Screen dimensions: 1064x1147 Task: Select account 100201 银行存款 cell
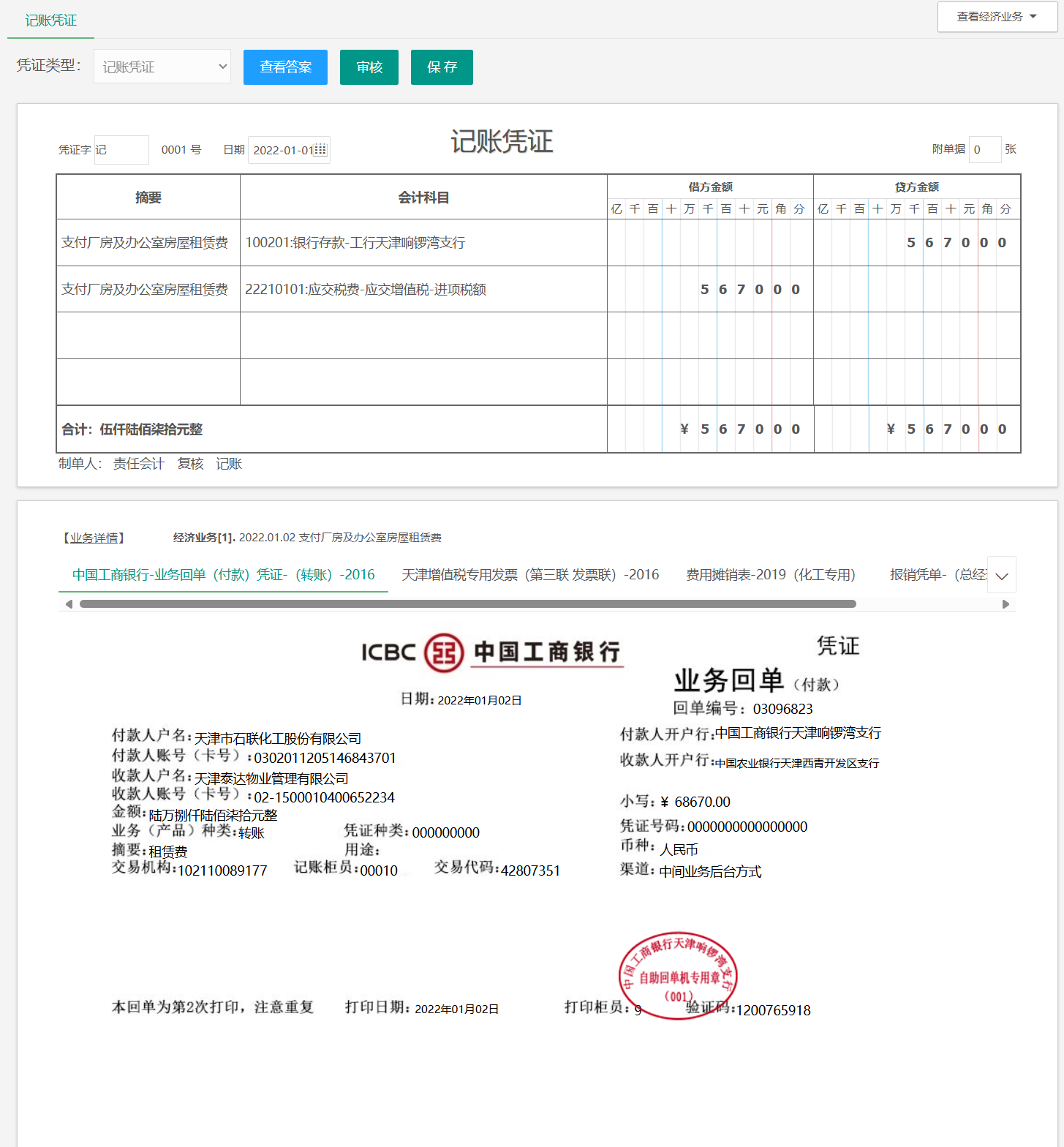click(x=423, y=243)
